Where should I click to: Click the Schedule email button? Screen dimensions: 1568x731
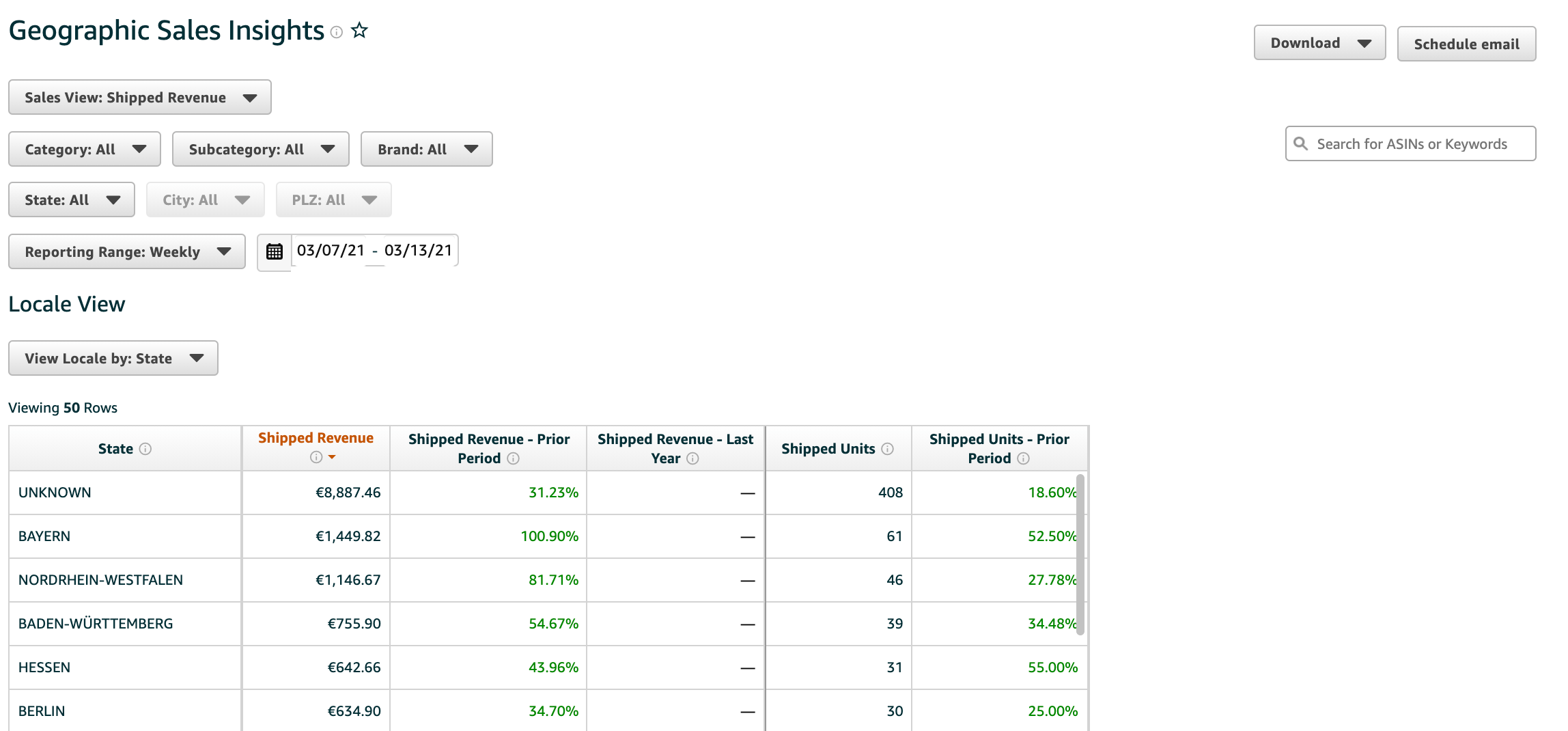(x=1467, y=44)
